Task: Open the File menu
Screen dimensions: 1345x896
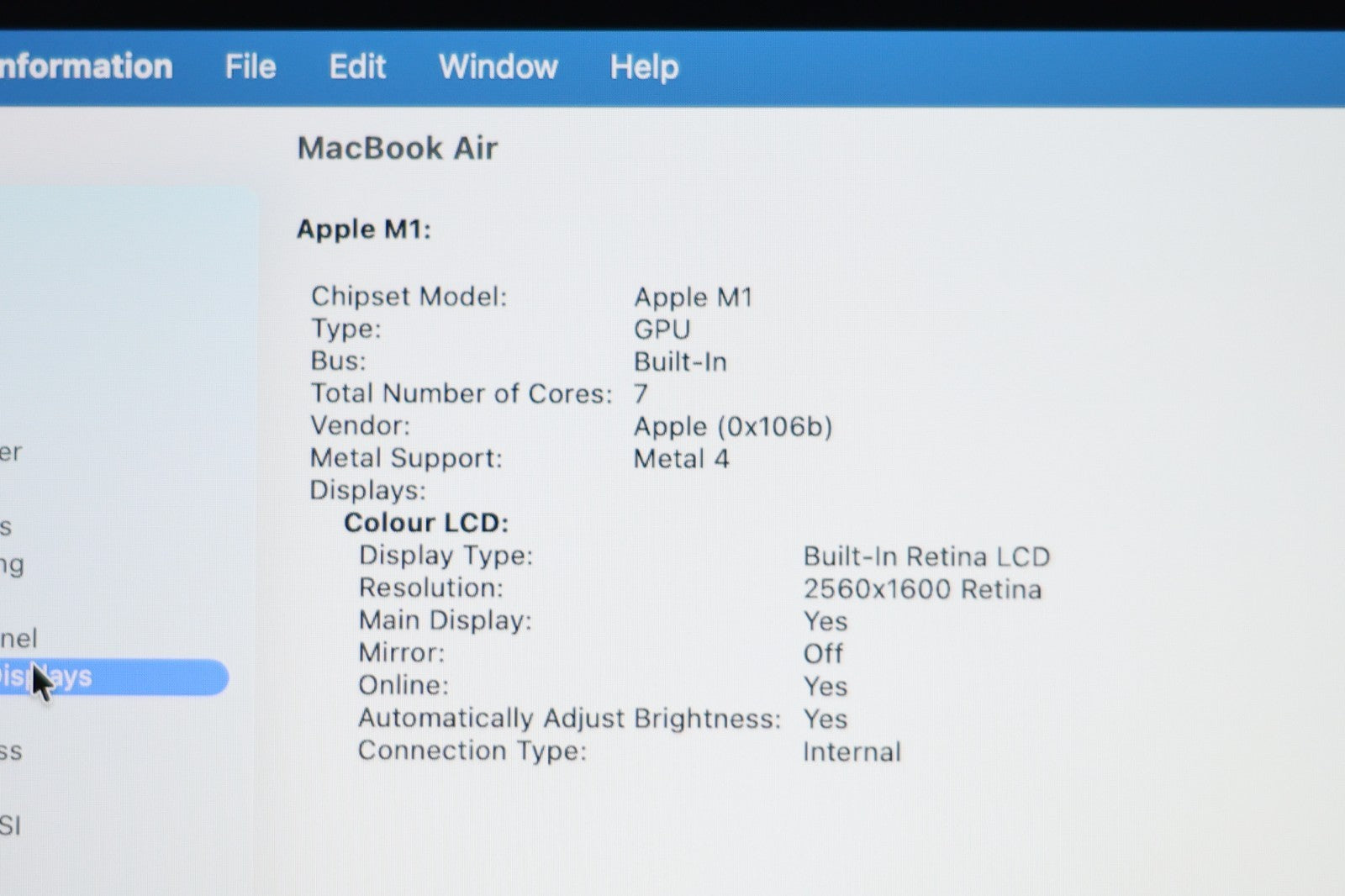Action: 250,66
